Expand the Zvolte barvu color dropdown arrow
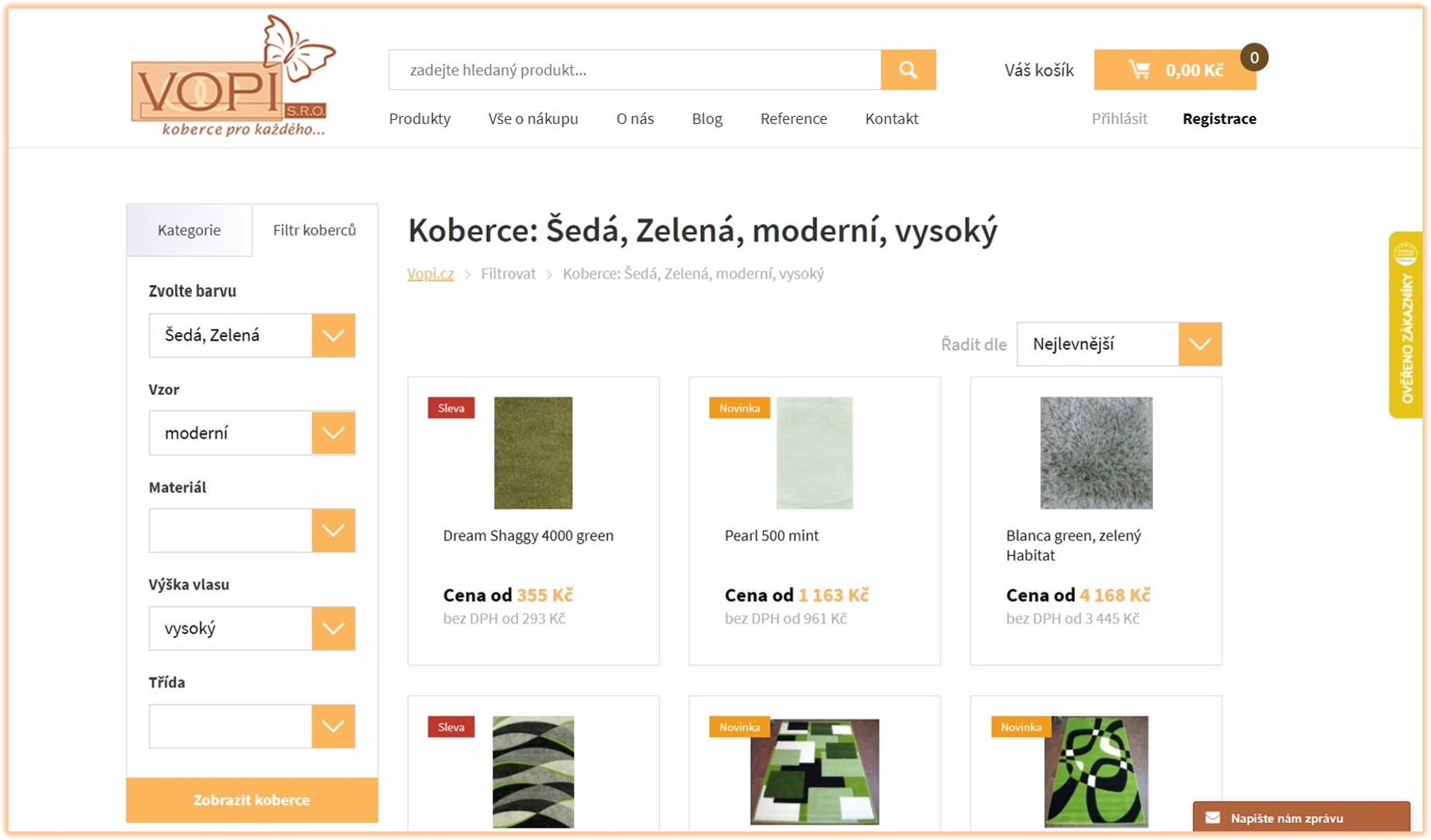The width and height of the screenshot is (1431, 840). click(334, 335)
